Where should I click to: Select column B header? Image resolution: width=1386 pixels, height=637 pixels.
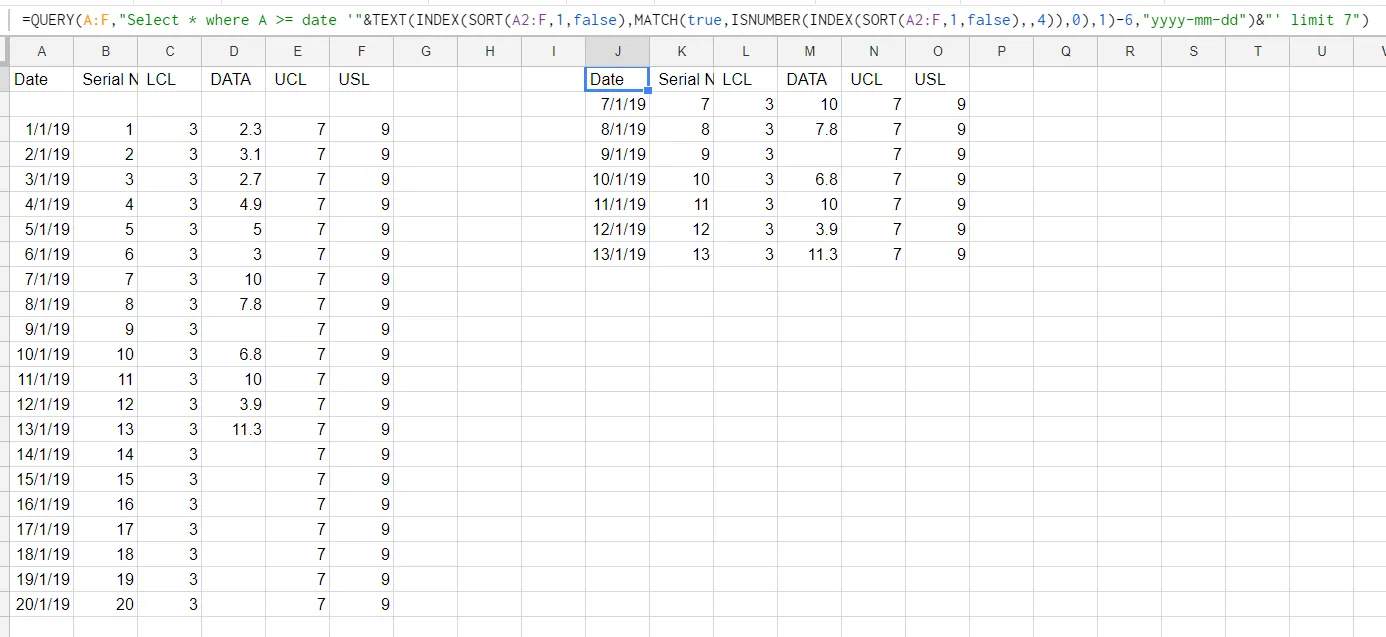106,51
